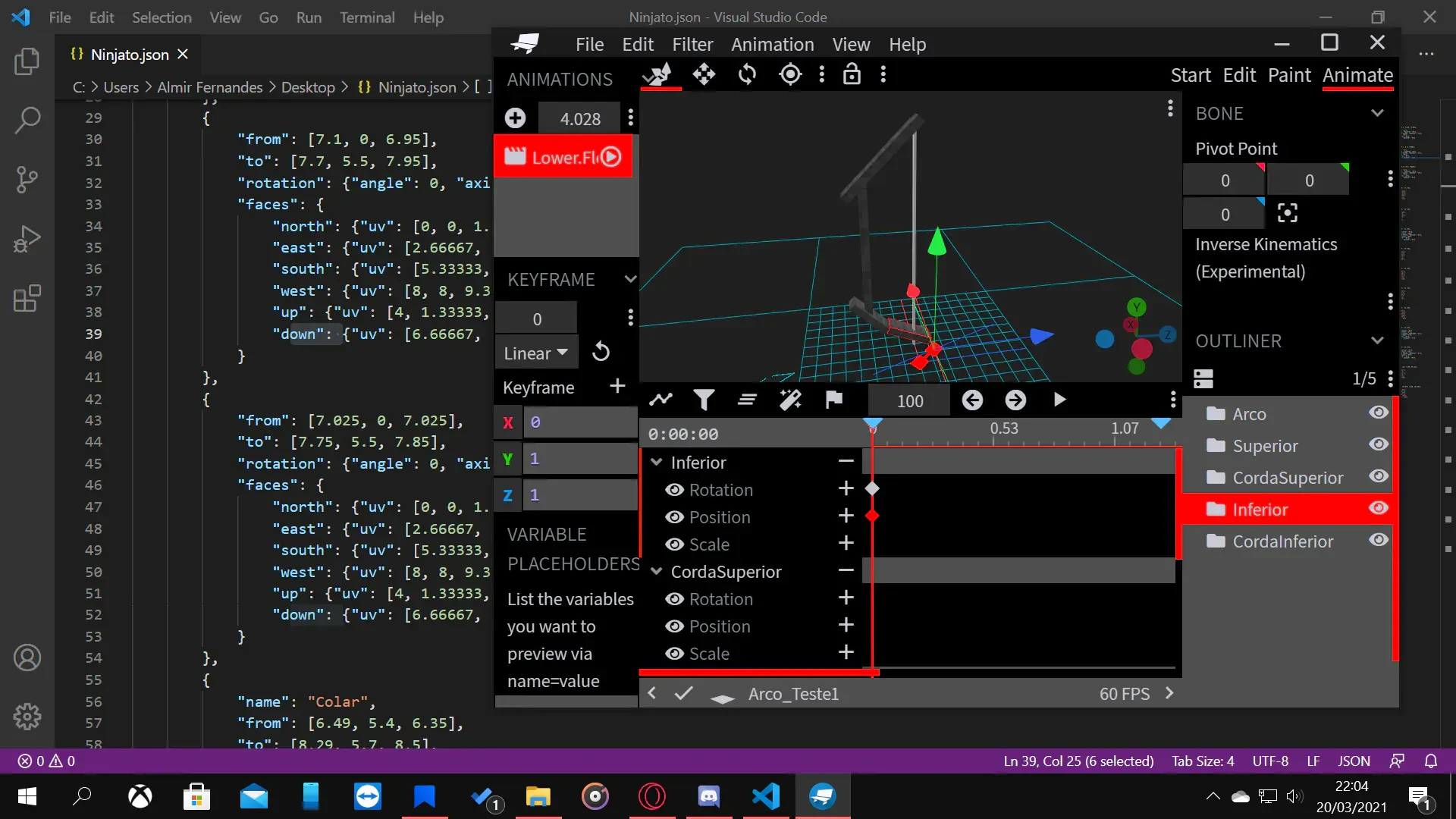Viewport: 1456px width, 819px height.
Task: Toggle the Inferior Rotation channel eye
Action: 674,490
